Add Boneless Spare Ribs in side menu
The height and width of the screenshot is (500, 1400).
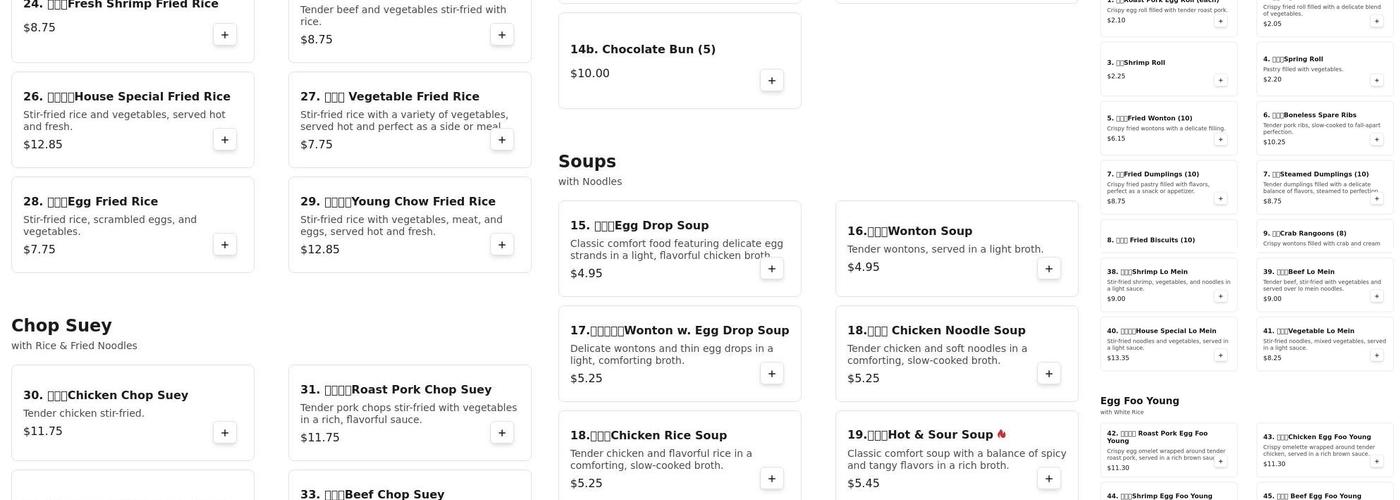coord(1376,139)
